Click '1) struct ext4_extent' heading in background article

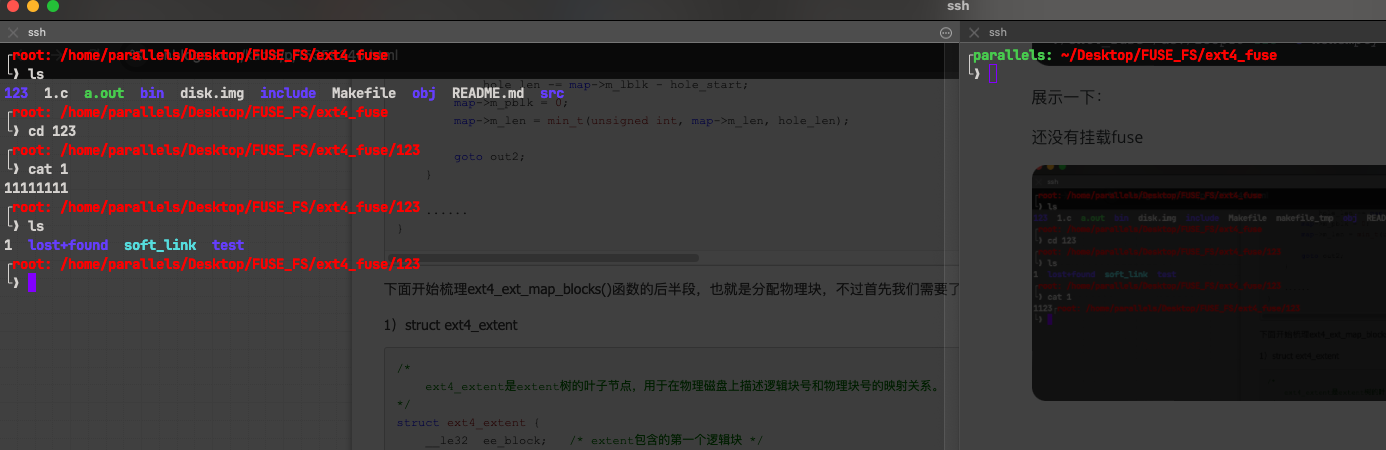pos(451,325)
